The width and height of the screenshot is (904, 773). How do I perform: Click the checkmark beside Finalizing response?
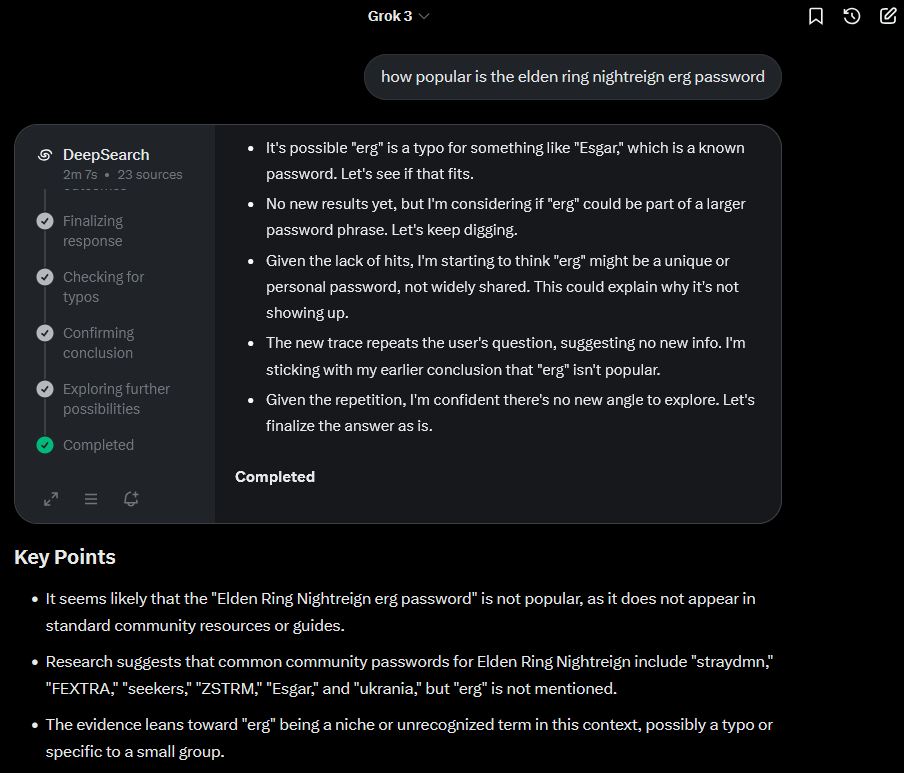45,221
